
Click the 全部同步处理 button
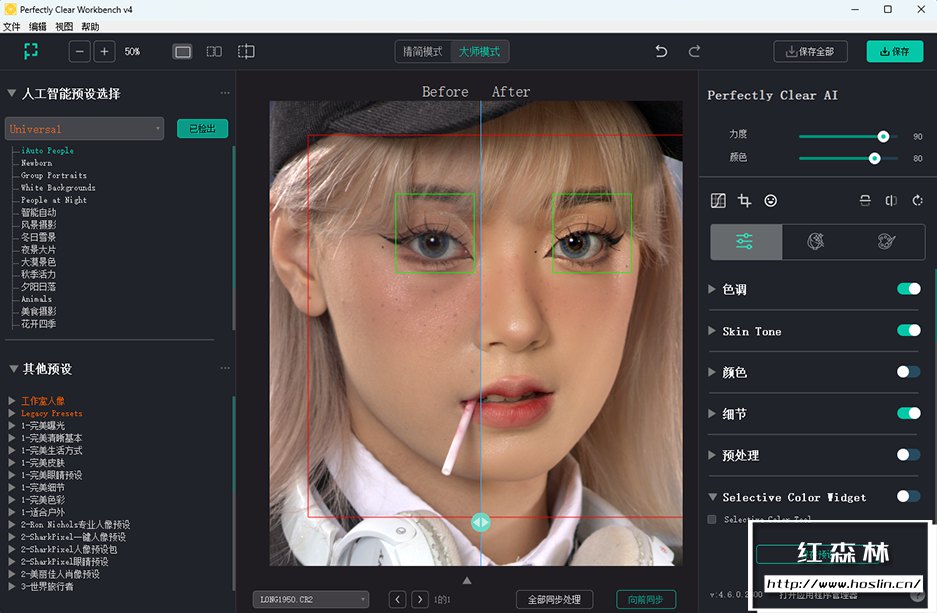point(554,599)
